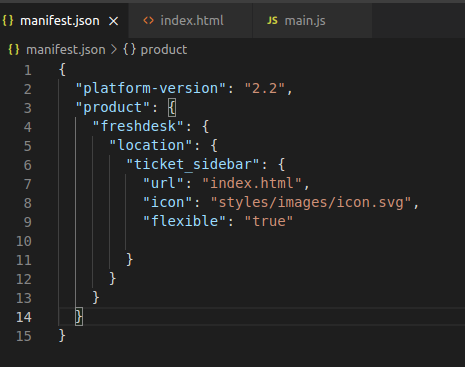
Task: Click the highlighted closing brace on line 14
Action: click(79, 316)
